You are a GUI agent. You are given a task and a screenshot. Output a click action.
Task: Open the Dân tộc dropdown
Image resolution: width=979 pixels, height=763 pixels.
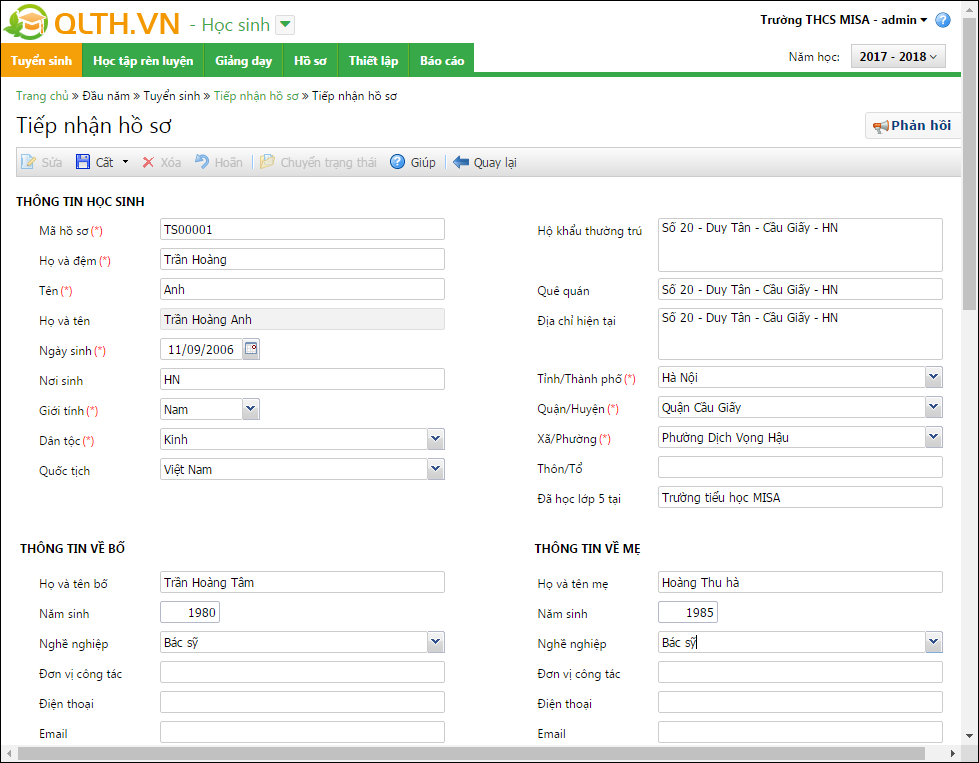click(x=436, y=440)
